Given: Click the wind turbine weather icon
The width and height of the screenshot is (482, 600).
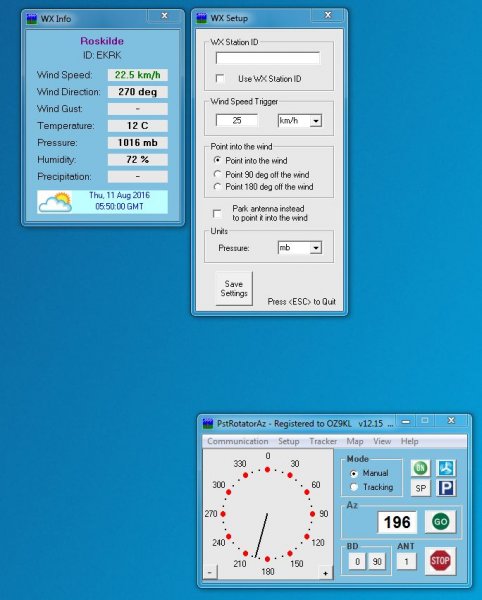Looking at the screenshot, I should pyautogui.click(x=446, y=468).
